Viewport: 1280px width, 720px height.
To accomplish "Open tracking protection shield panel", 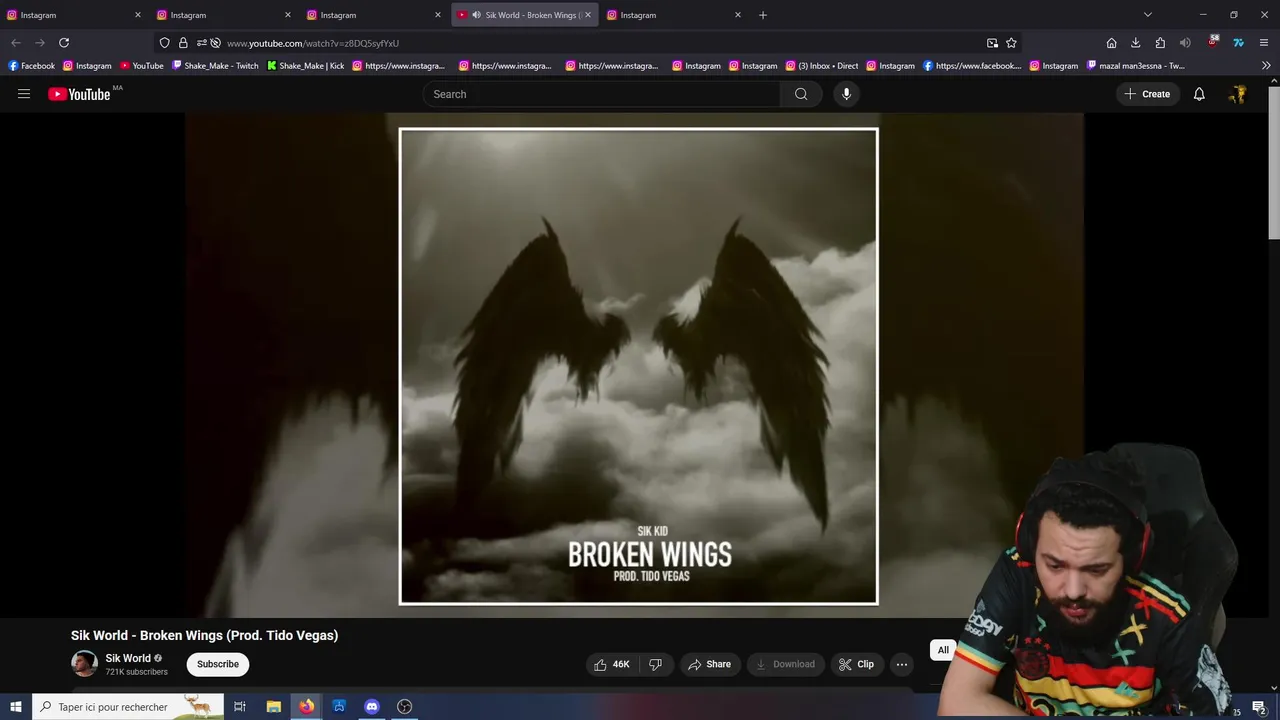I will pyautogui.click(x=165, y=43).
